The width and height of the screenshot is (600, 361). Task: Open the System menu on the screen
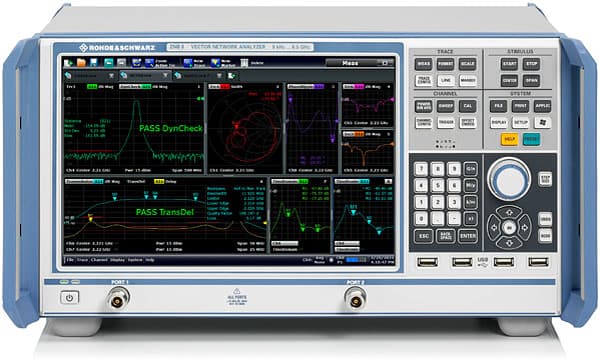pyautogui.click(x=135, y=260)
